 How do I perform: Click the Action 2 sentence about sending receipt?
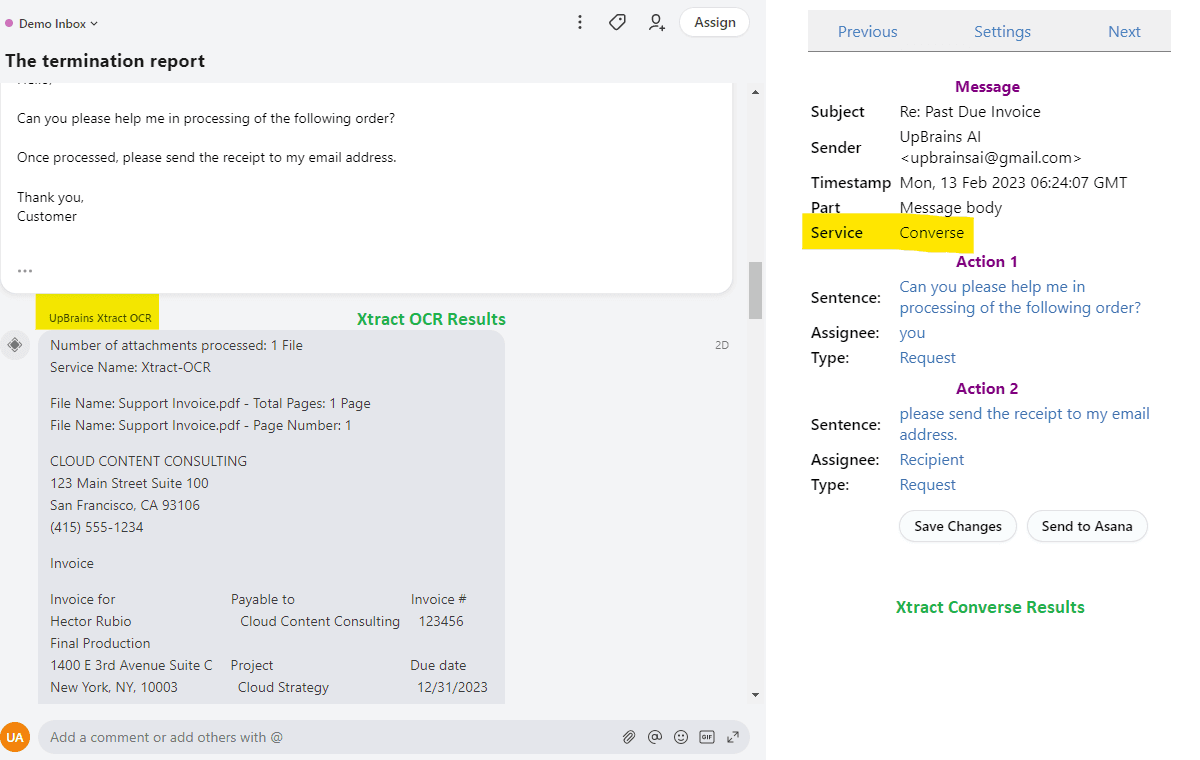pos(1024,424)
